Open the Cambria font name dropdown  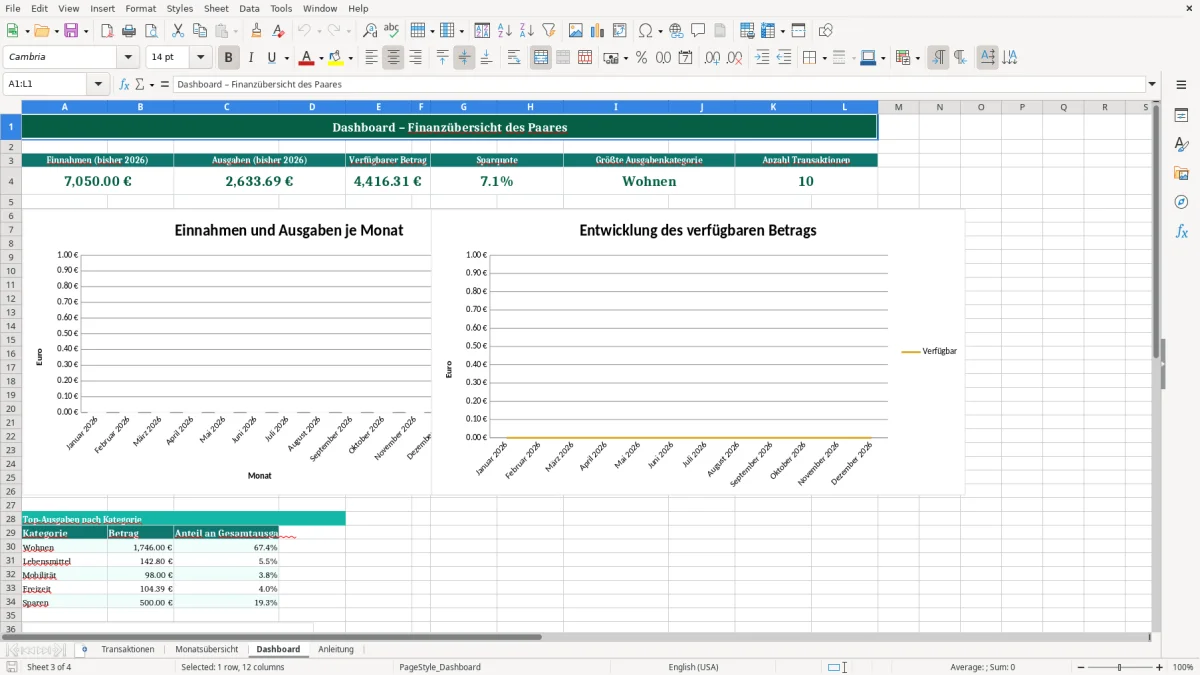click(128, 58)
